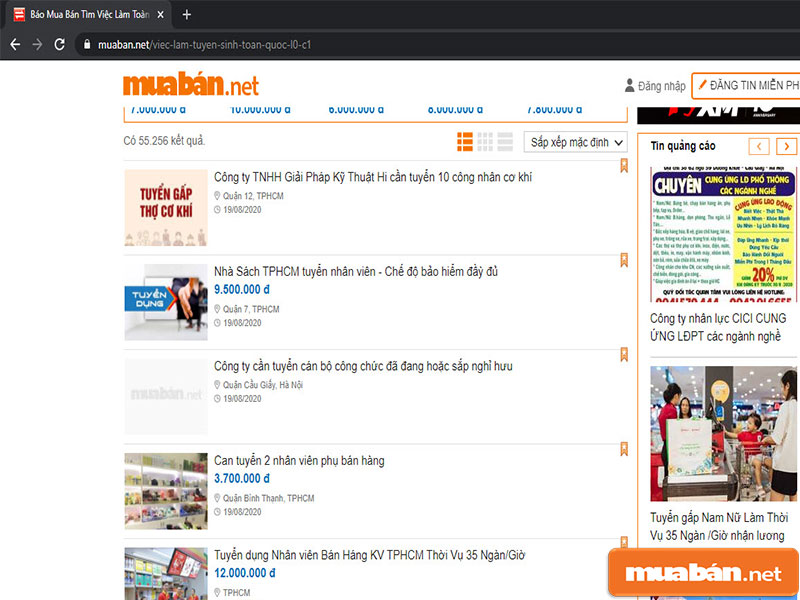Click the Có 55.256 kết quả text
Screen dimensions: 800x600
(x=164, y=141)
